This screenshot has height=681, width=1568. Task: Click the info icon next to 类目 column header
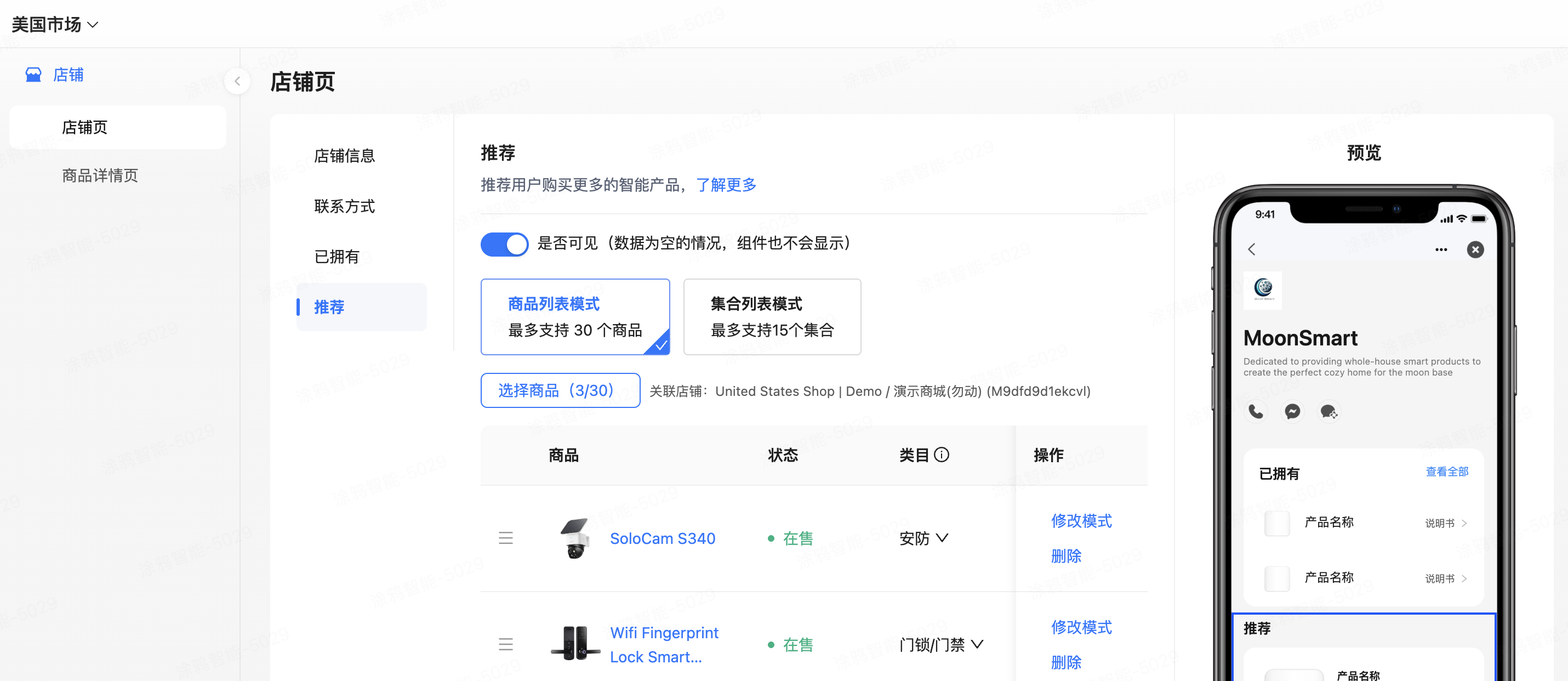tap(942, 455)
